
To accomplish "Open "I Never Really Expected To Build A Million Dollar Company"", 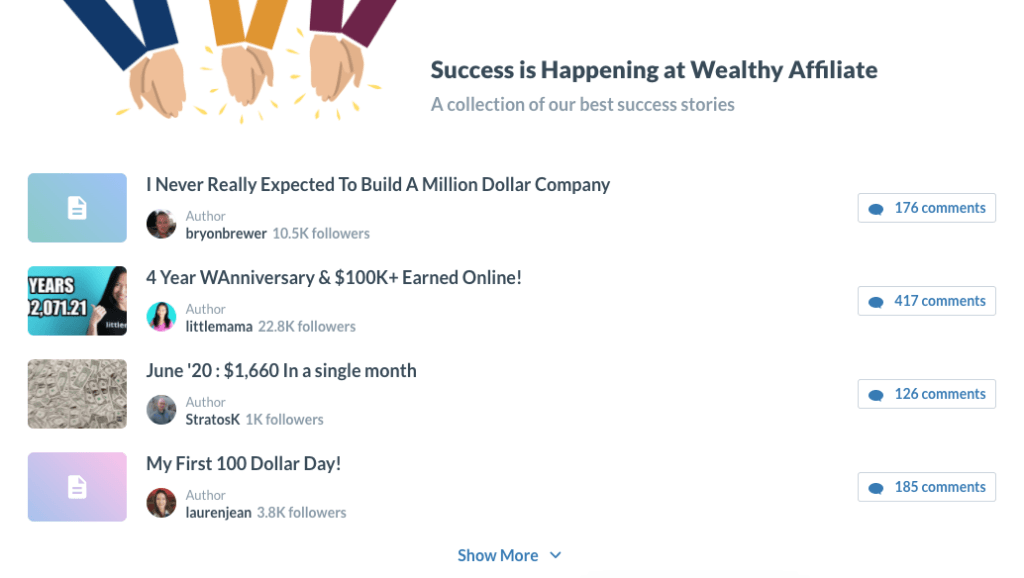I will click(378, 185).
